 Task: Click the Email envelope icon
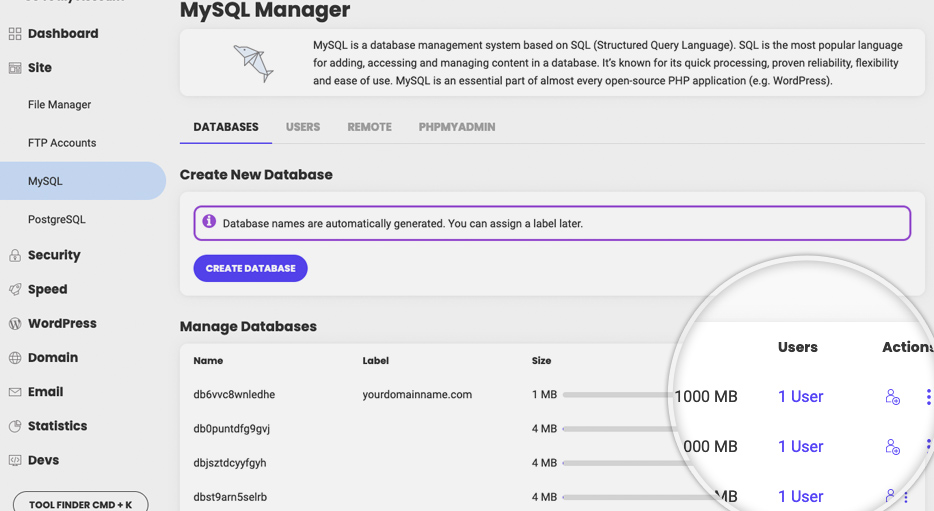pyautogui.click(x=15, y=392)
